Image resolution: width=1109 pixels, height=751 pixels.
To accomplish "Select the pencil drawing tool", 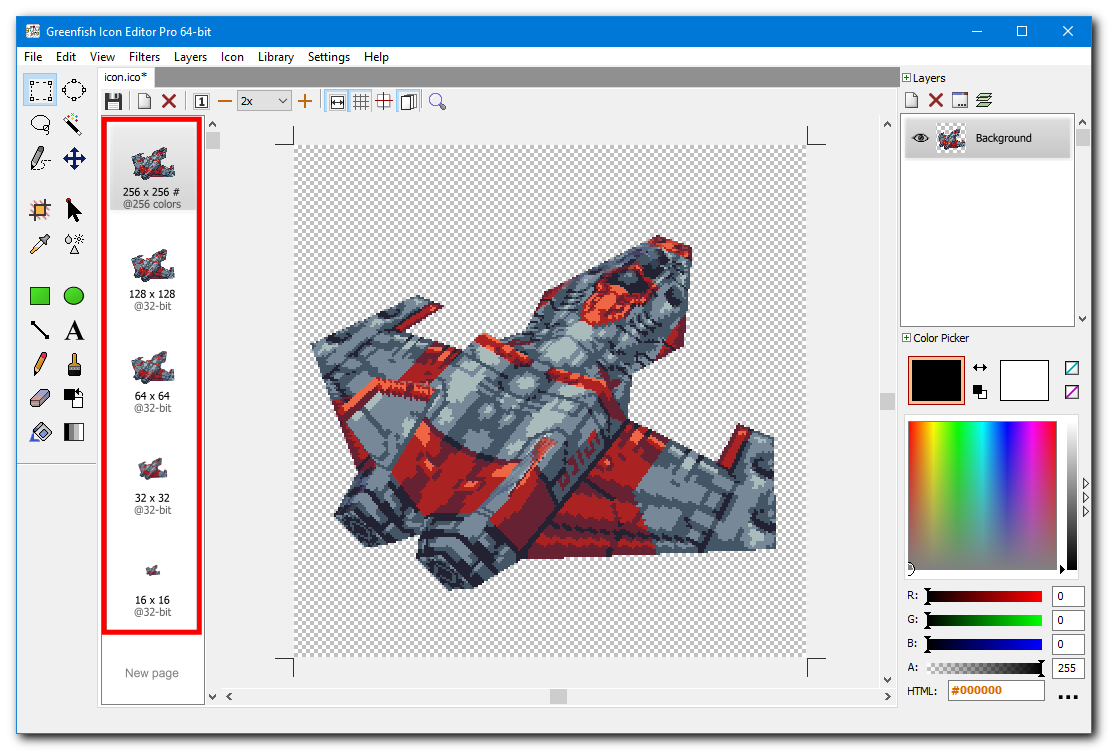I will click(40, 363).
